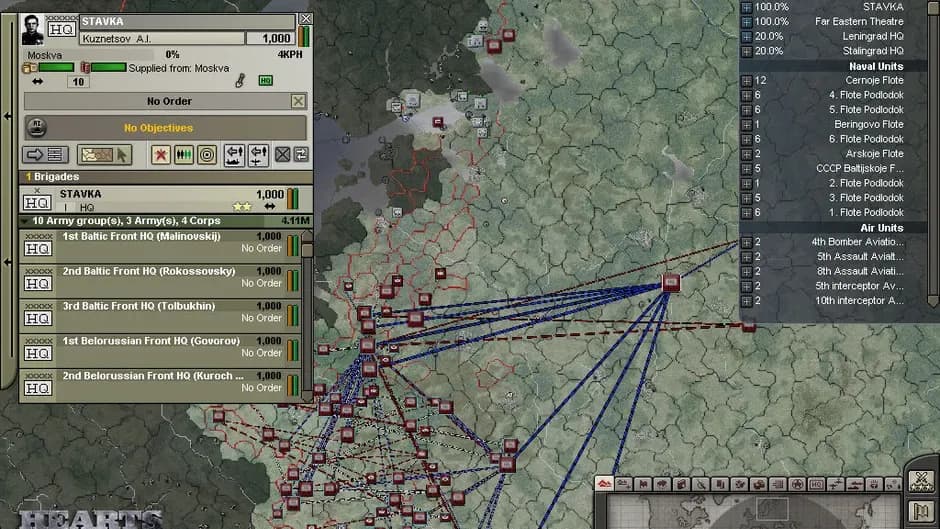The width and height of the screenshot is (940, 529).
Task: Click load onto ship transport icon
Action: coord(234,155)
